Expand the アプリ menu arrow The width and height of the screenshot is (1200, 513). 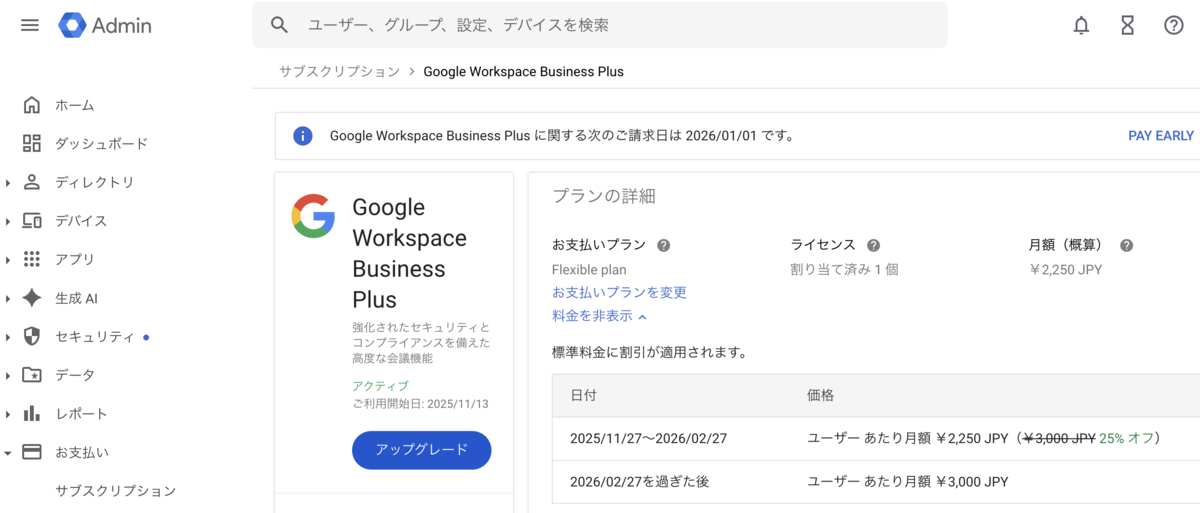click(x=8, y=260)
